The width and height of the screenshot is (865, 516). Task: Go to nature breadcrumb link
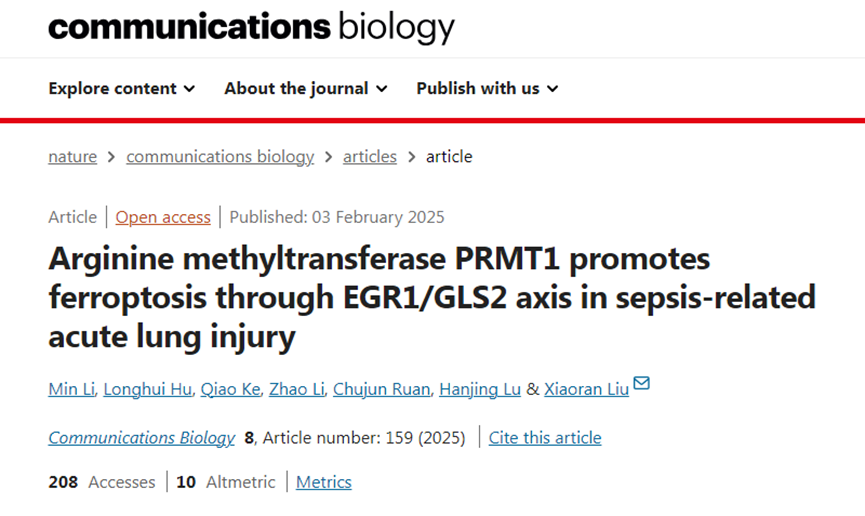(x=72, y=157)
